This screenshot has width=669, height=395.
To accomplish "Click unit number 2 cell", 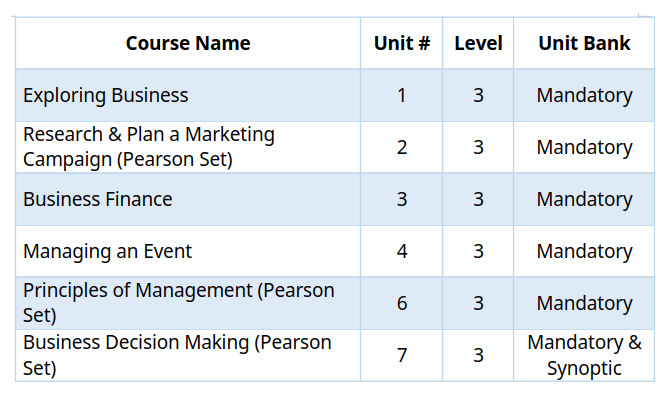I will tap(401, 147).
